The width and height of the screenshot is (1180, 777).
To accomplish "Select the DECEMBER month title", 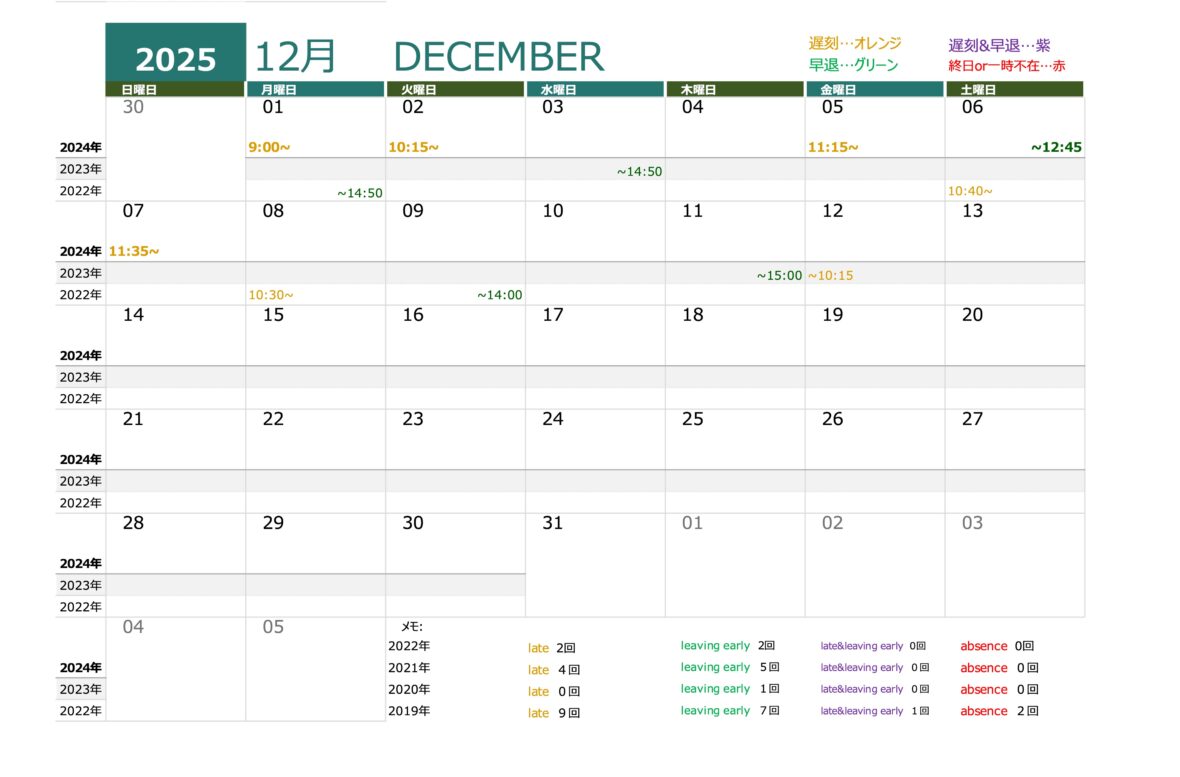I will [498, 57].
